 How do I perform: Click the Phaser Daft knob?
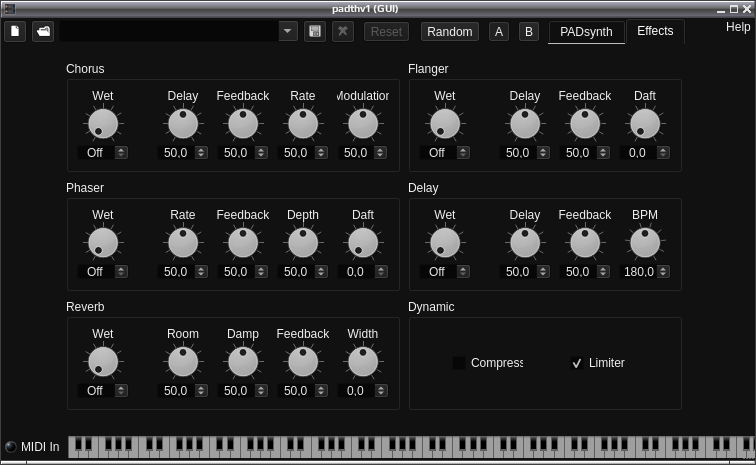click(x=363, y=243)
